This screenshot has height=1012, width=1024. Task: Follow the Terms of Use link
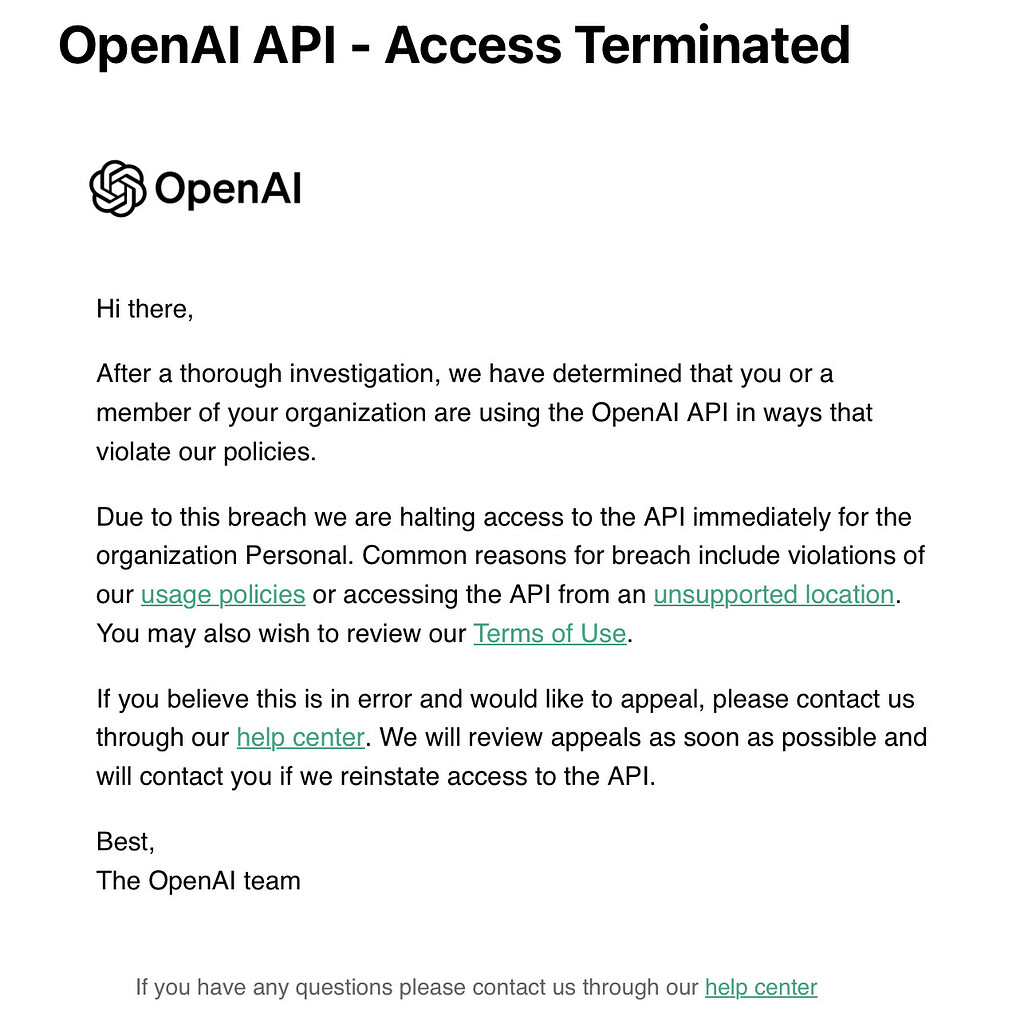pyautogui.click(x=550, y=633)
